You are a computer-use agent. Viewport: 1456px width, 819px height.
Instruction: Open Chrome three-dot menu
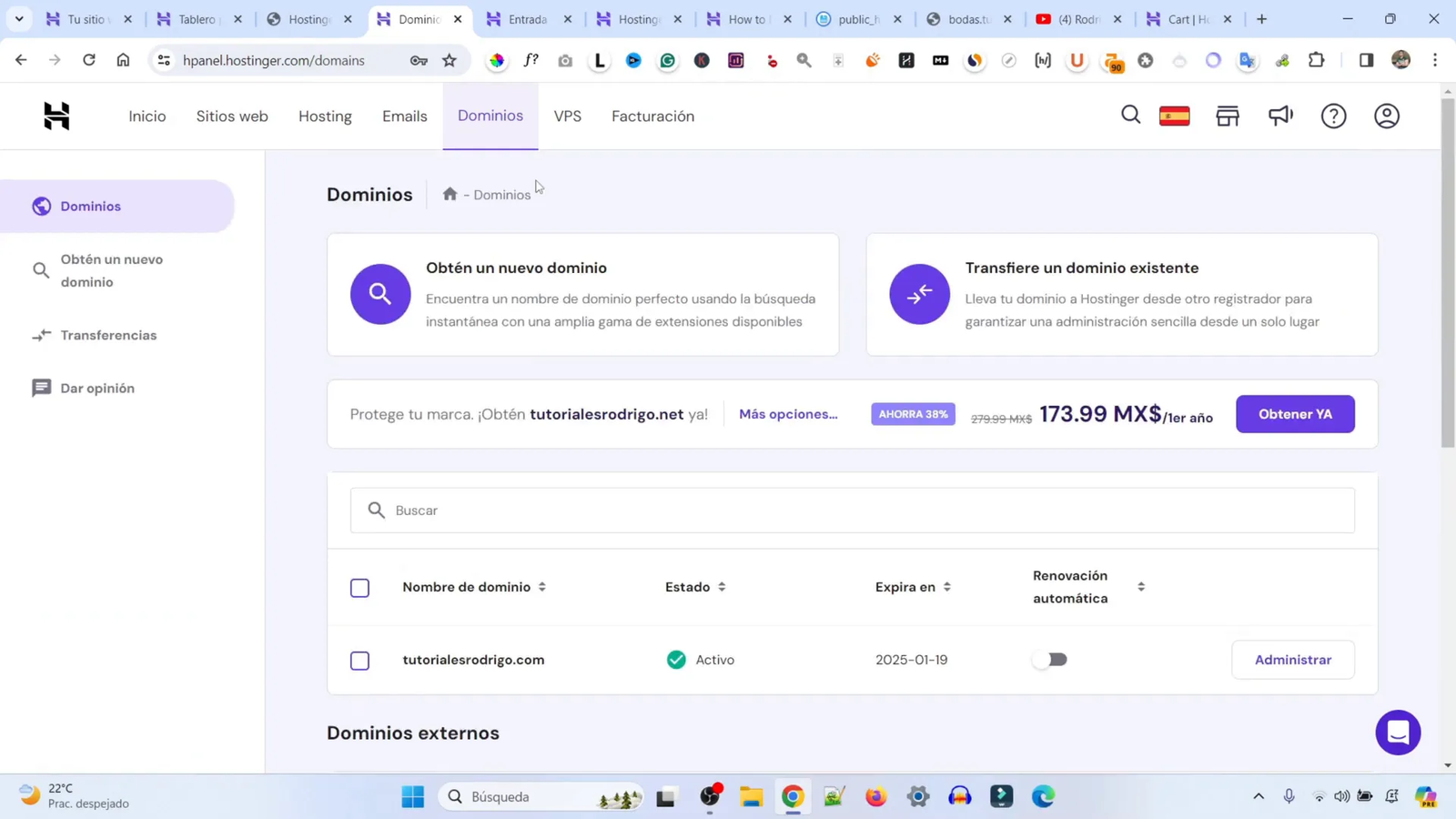[1435, 60]
